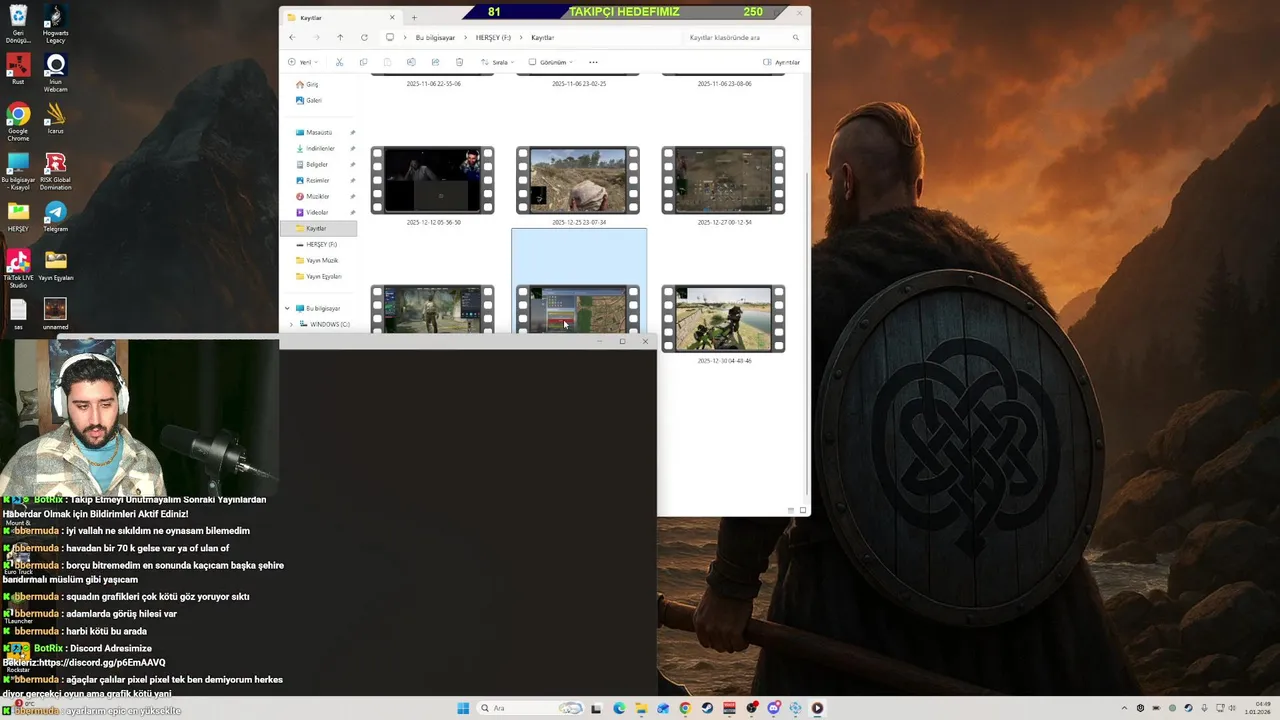1280x720 pixels.
Task: Click the Rename icon in toolbar
Action: point(411,62)
